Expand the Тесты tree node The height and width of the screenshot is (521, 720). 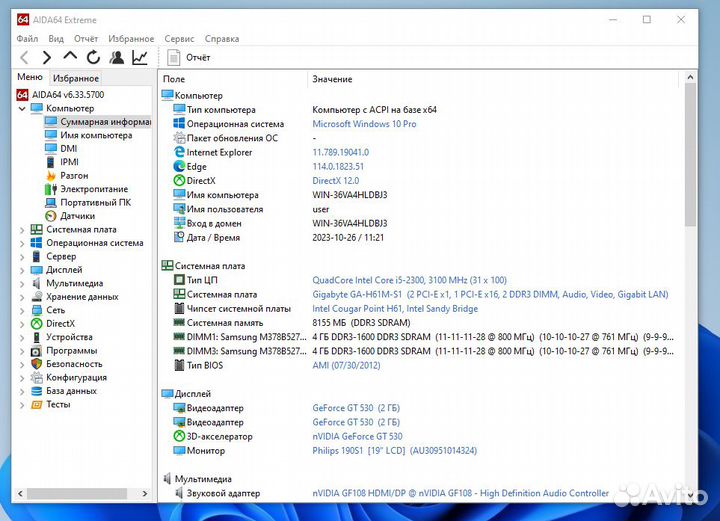[x=22, y=405]
